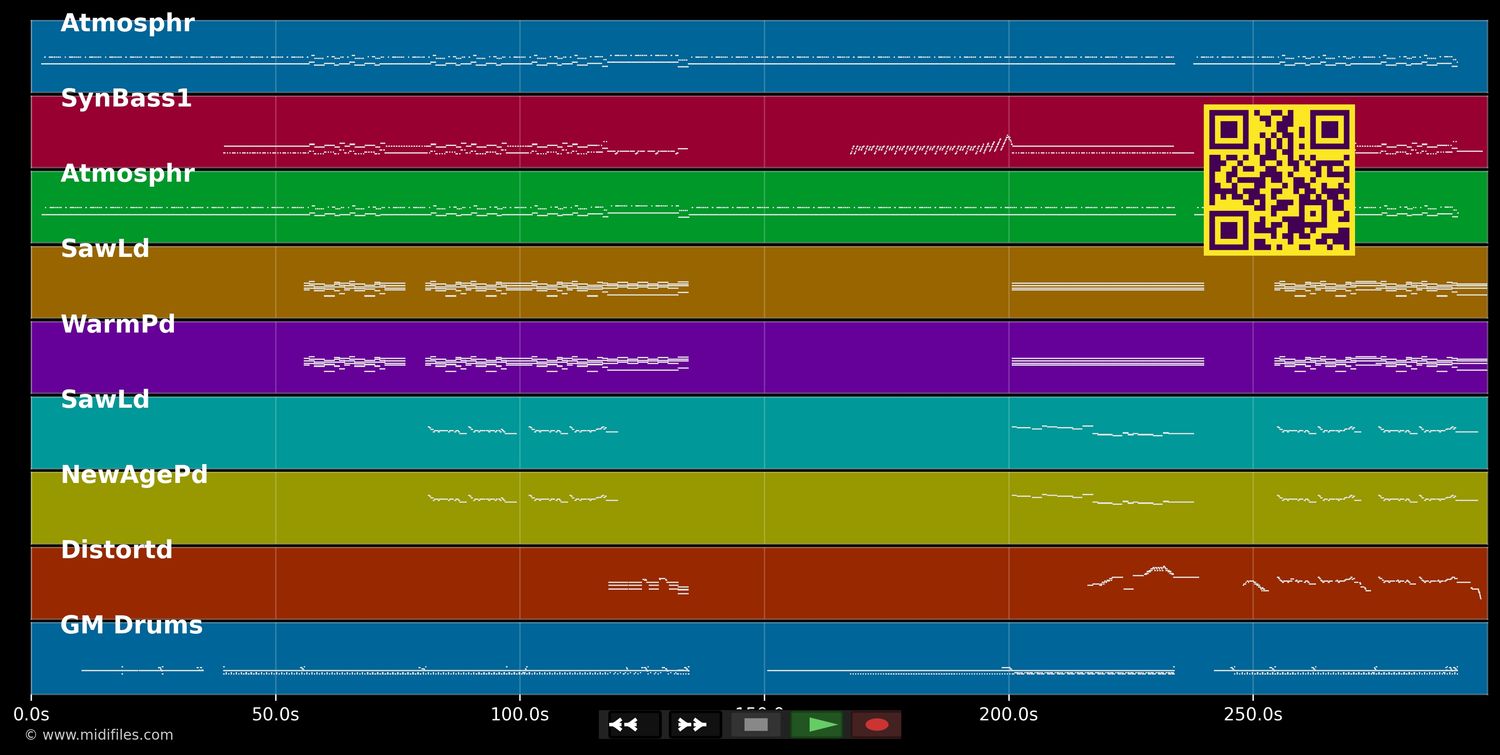Select the Atmosphr label on the green track
The image size is (1500, 755).
(x=127, y=174)
